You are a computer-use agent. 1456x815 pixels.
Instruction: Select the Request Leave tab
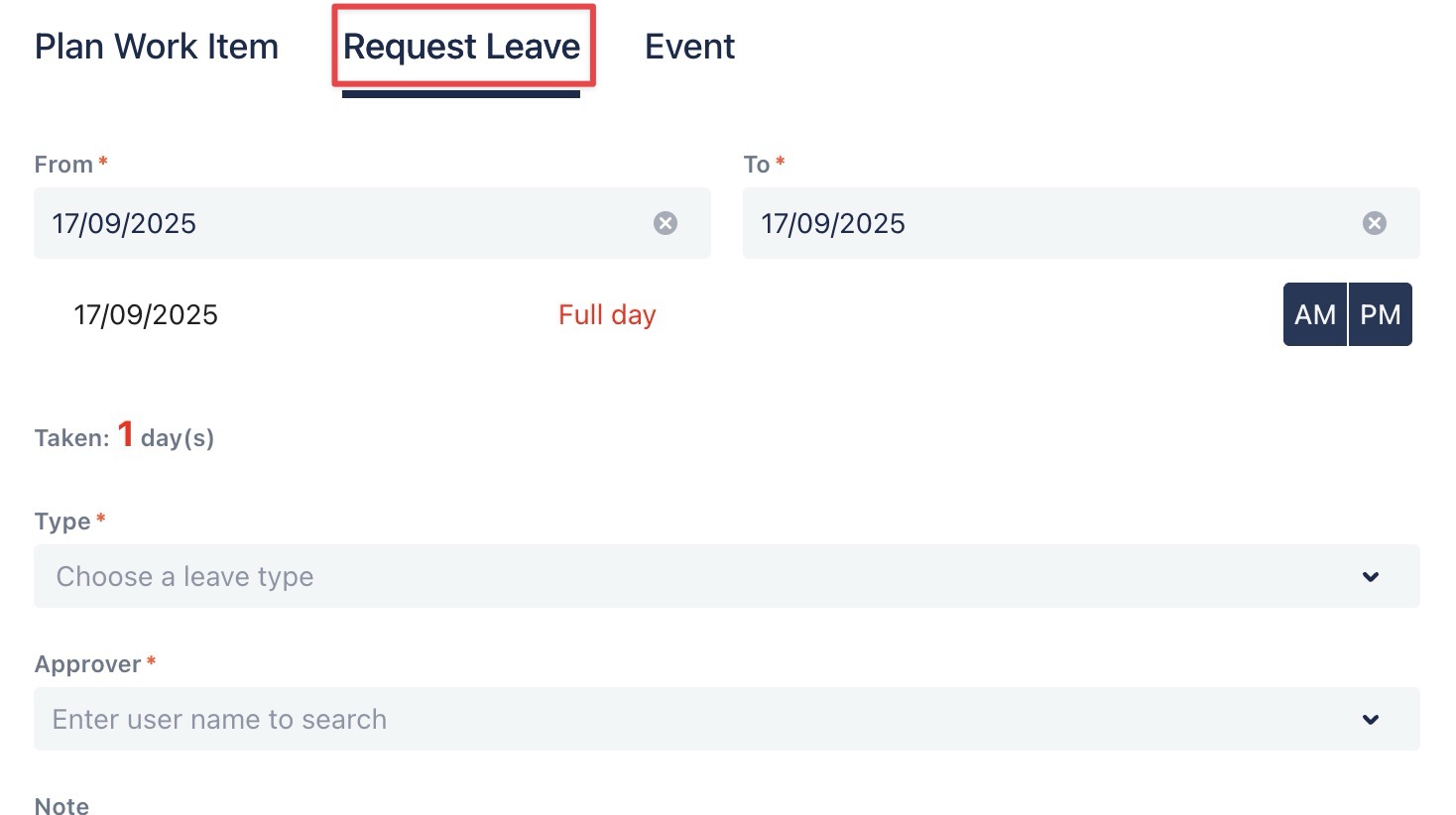461,47
